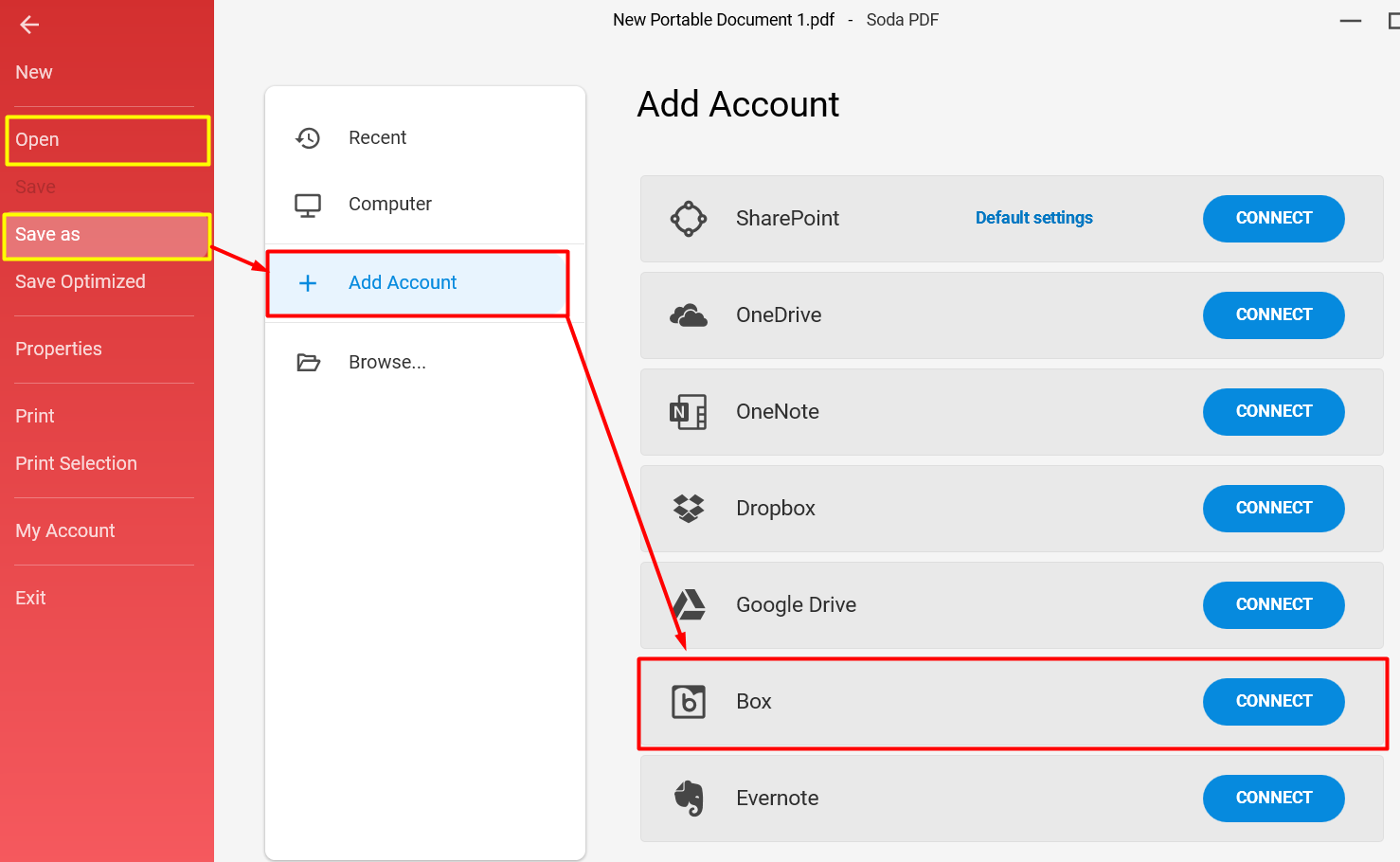1400x862 pixels.
Task: Connect the Dropbox account
Action: (1274, 509)
